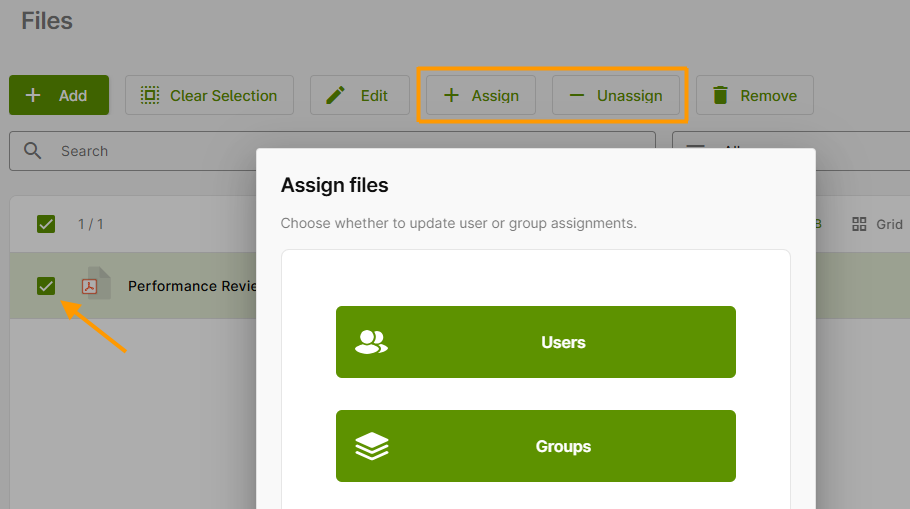
Task: Click the green Add button
Action: (x=59, y=95)
